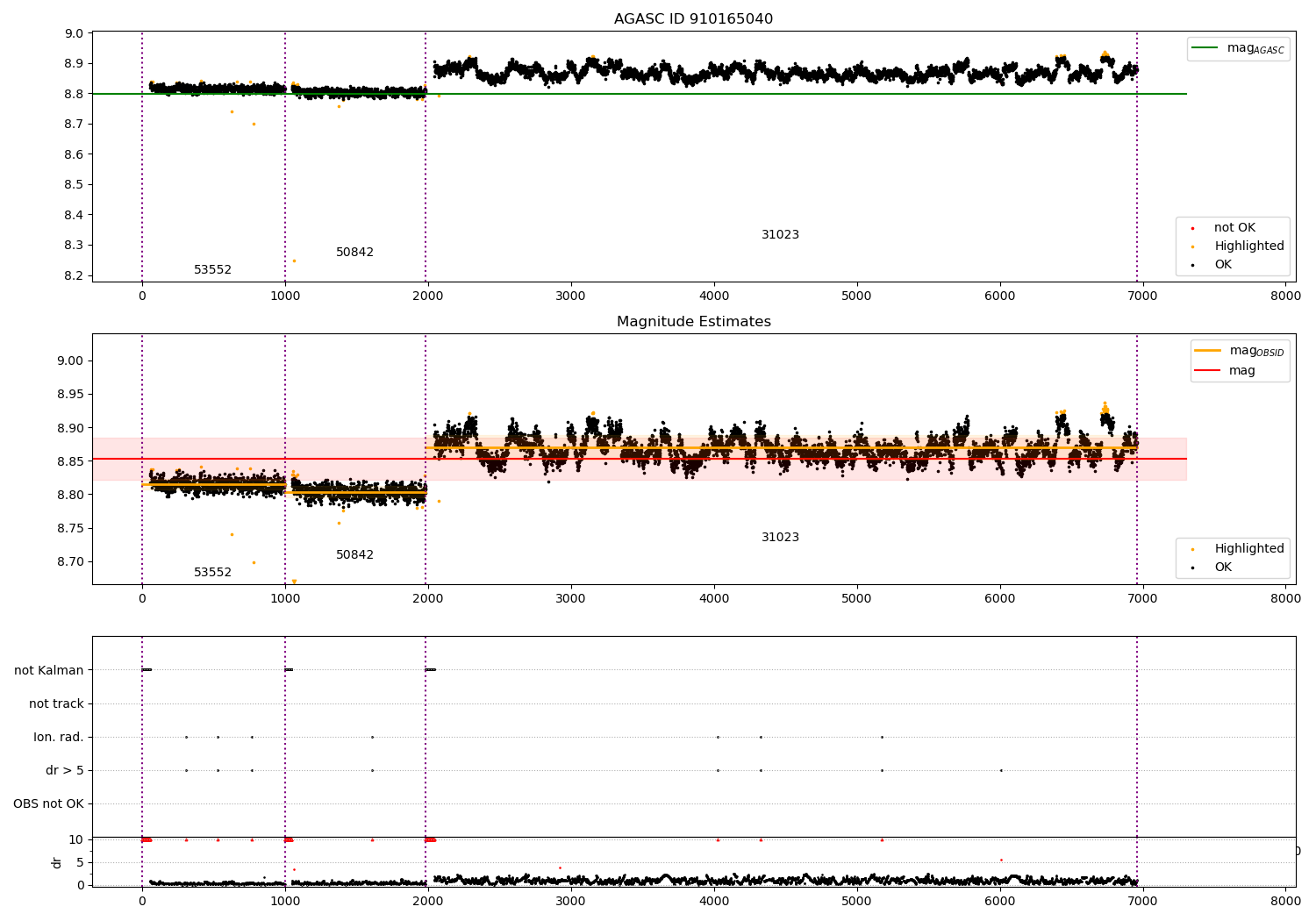Click the "dr > 5" axis label
1316x921 pixels.
pyautogui.click(x=65, y=770)
